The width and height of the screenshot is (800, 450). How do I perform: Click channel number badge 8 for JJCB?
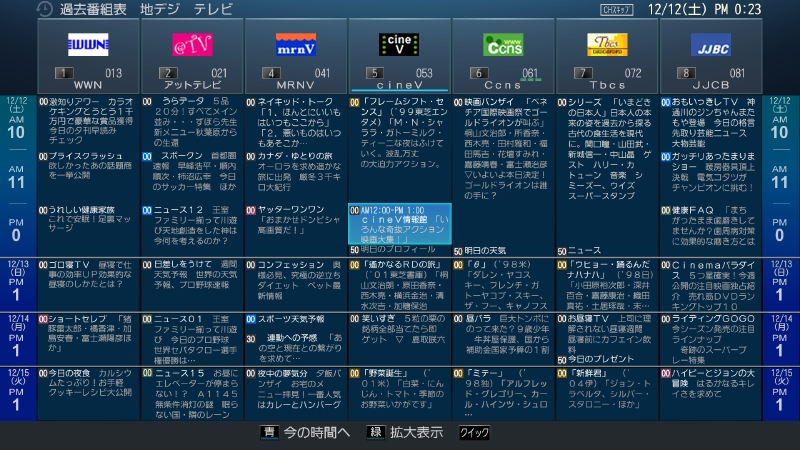(687, 73)
